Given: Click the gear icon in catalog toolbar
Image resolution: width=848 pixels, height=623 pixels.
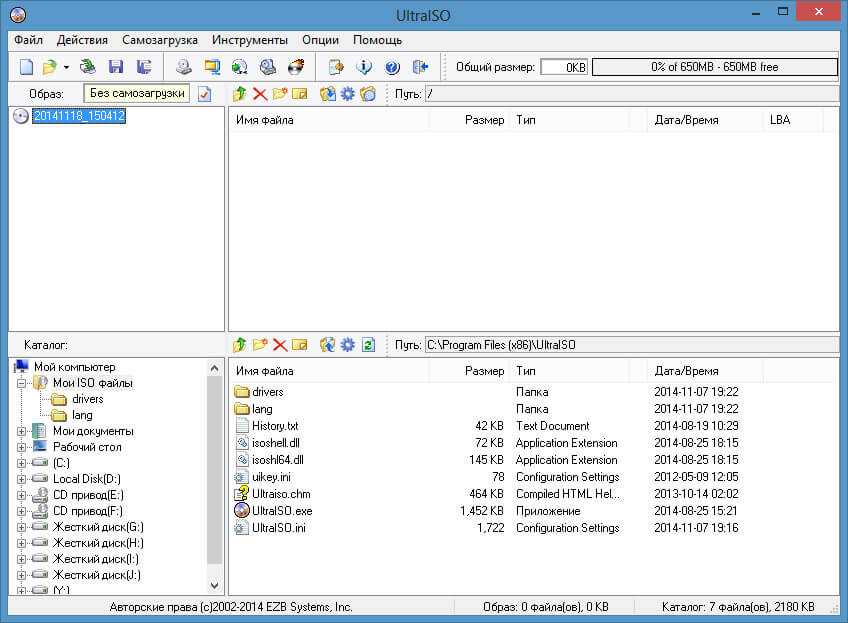Looking at the screenshot, I should click(x=348, y=345).
